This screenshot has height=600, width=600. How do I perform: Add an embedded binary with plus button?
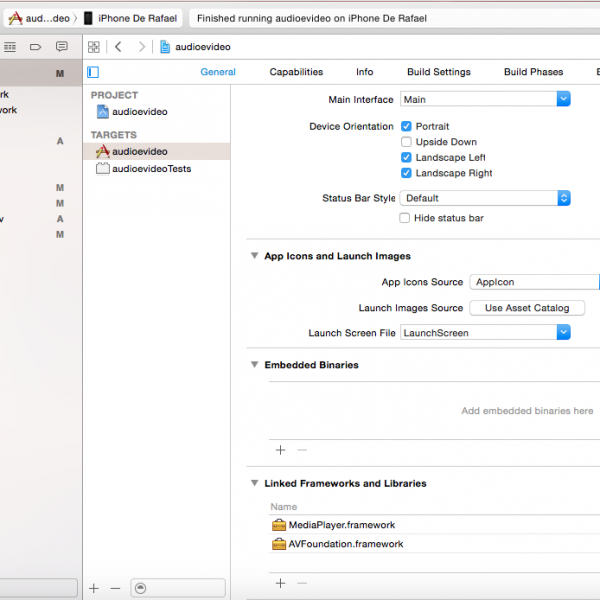coord(280,450)
